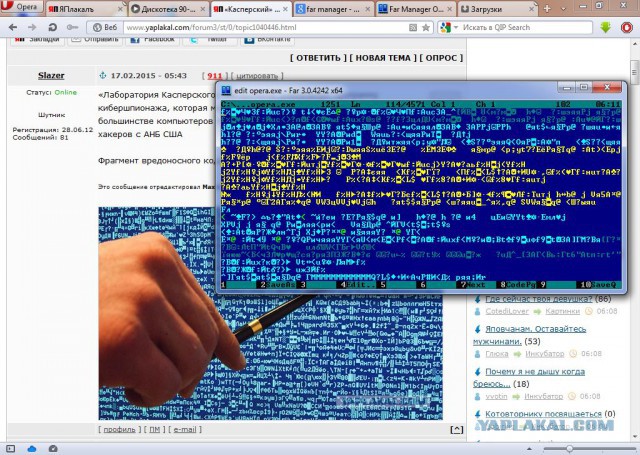Open user vvotin's profile

coord(496,396)
